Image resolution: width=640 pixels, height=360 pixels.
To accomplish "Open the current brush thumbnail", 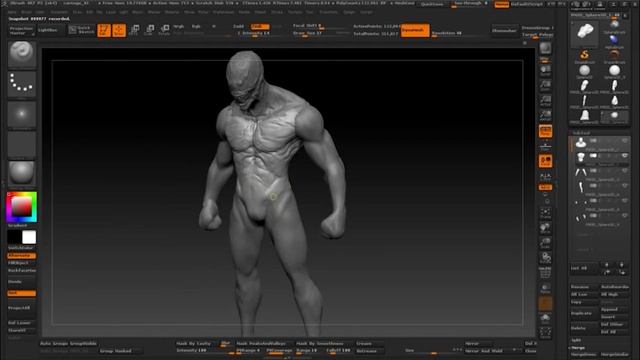I will pyautogui.click(x=22, y=54).
